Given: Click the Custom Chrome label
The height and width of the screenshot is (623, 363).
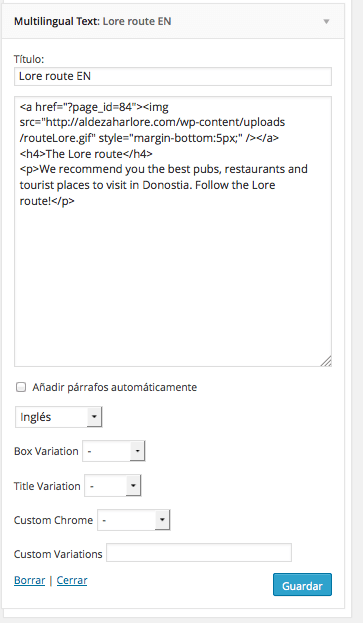Looking at the screenshot, I should pyautogui.click(x=53, y=520).
